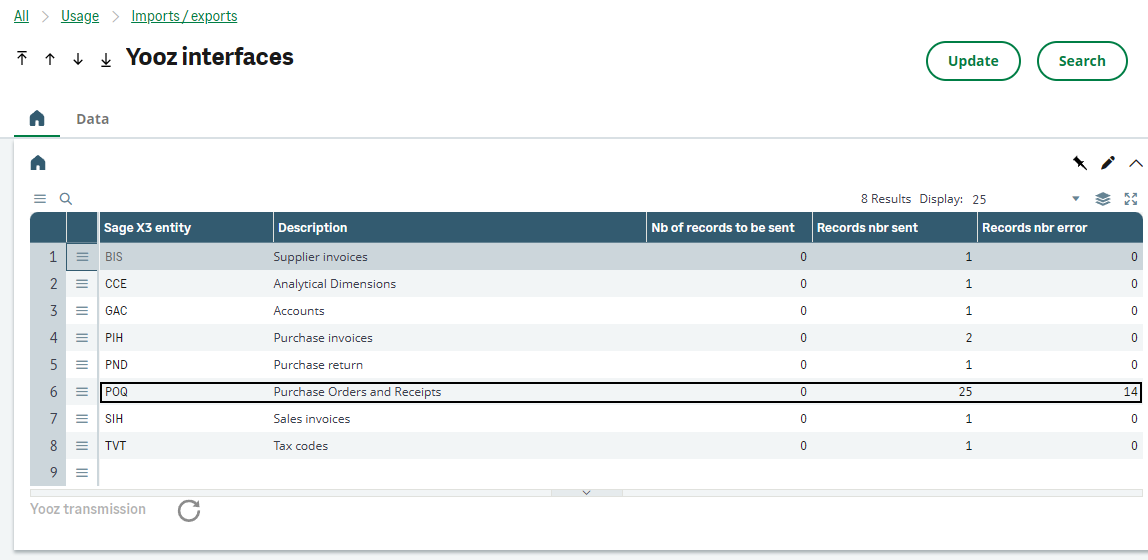Viewport: 1148px width, 560px height.
Task: Edit section with pencil icon
Action: tap(1108, 163)
